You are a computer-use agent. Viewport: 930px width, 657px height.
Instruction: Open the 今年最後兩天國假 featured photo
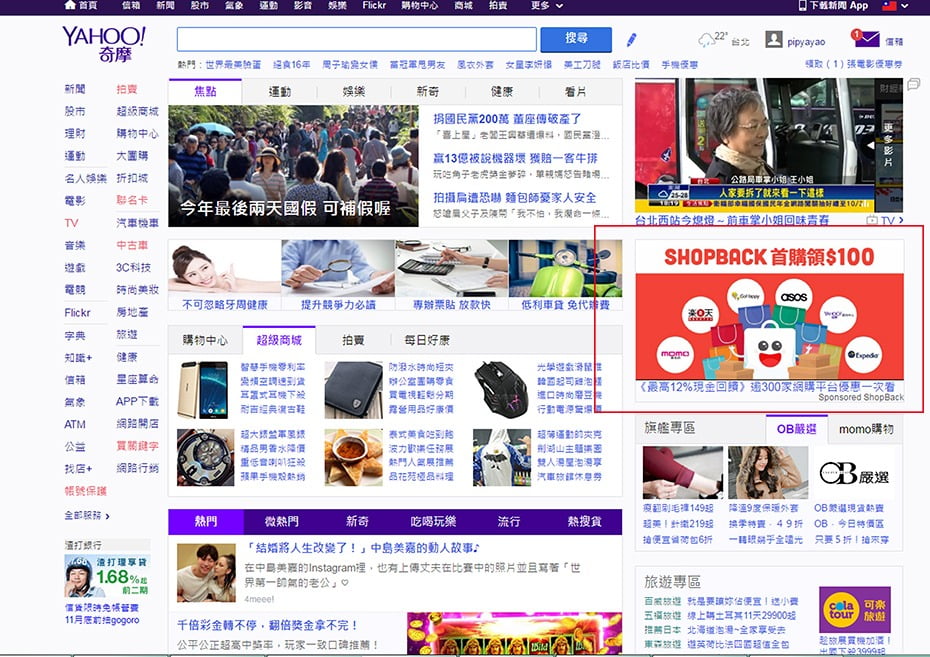tap(293, 166)
